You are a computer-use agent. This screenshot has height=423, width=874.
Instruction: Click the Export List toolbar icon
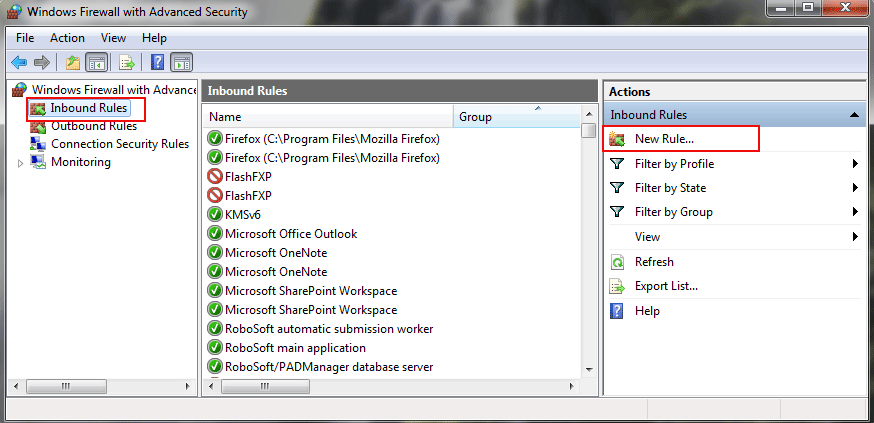(x=127, y=62)
